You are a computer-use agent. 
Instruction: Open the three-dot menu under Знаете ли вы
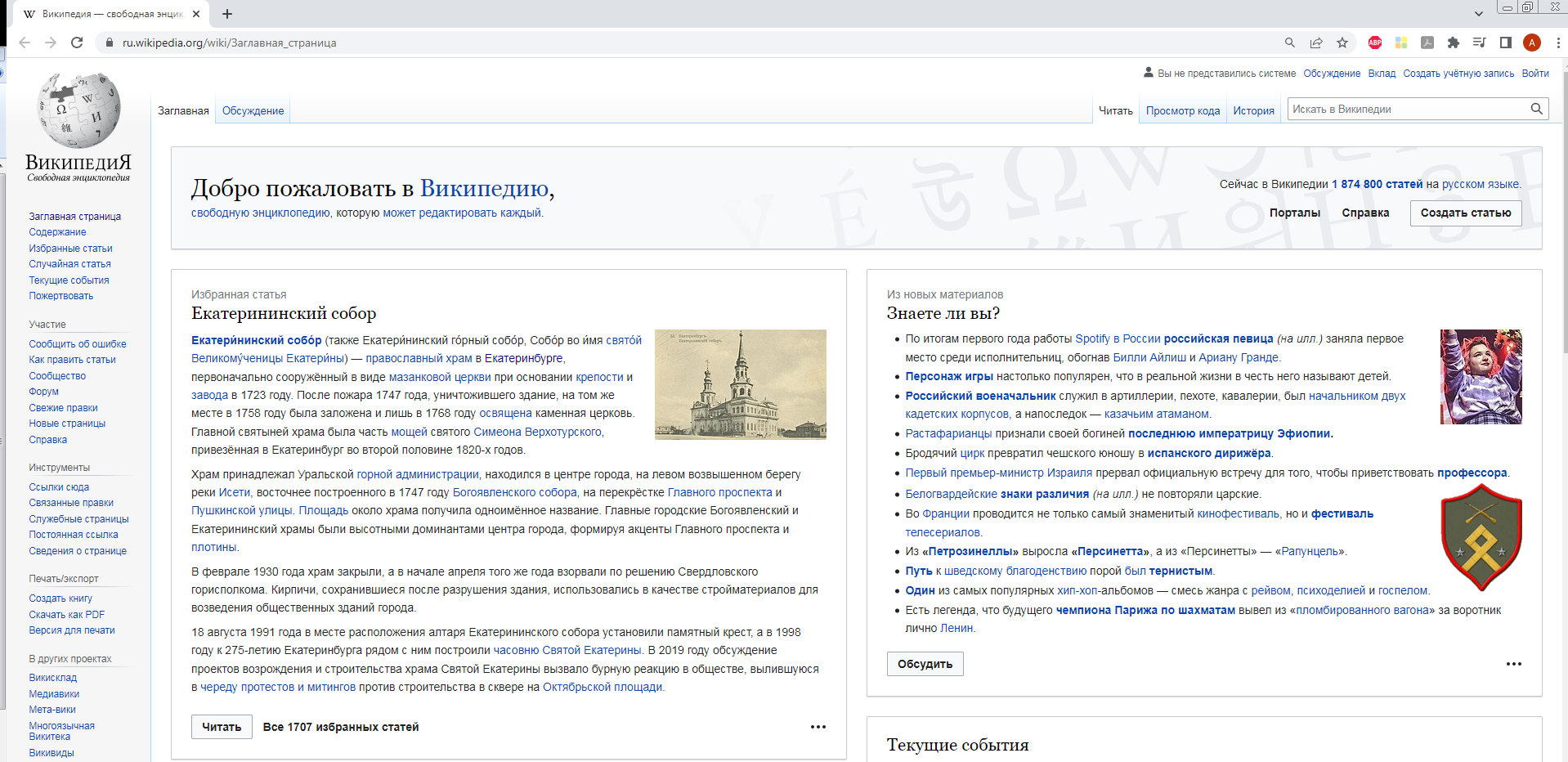tap(1514, 664)
